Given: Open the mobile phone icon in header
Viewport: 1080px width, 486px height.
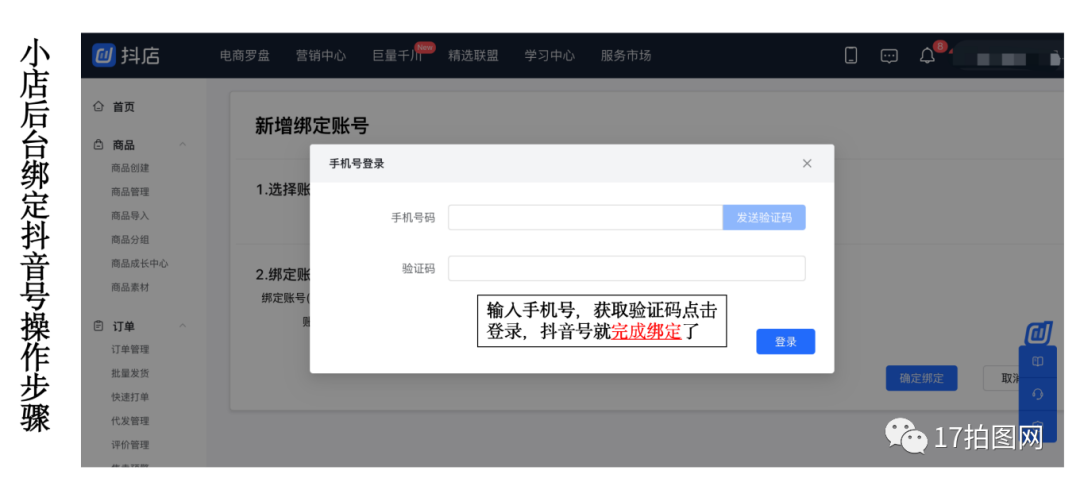Looking at the screenshot, I should coord(851,56).
